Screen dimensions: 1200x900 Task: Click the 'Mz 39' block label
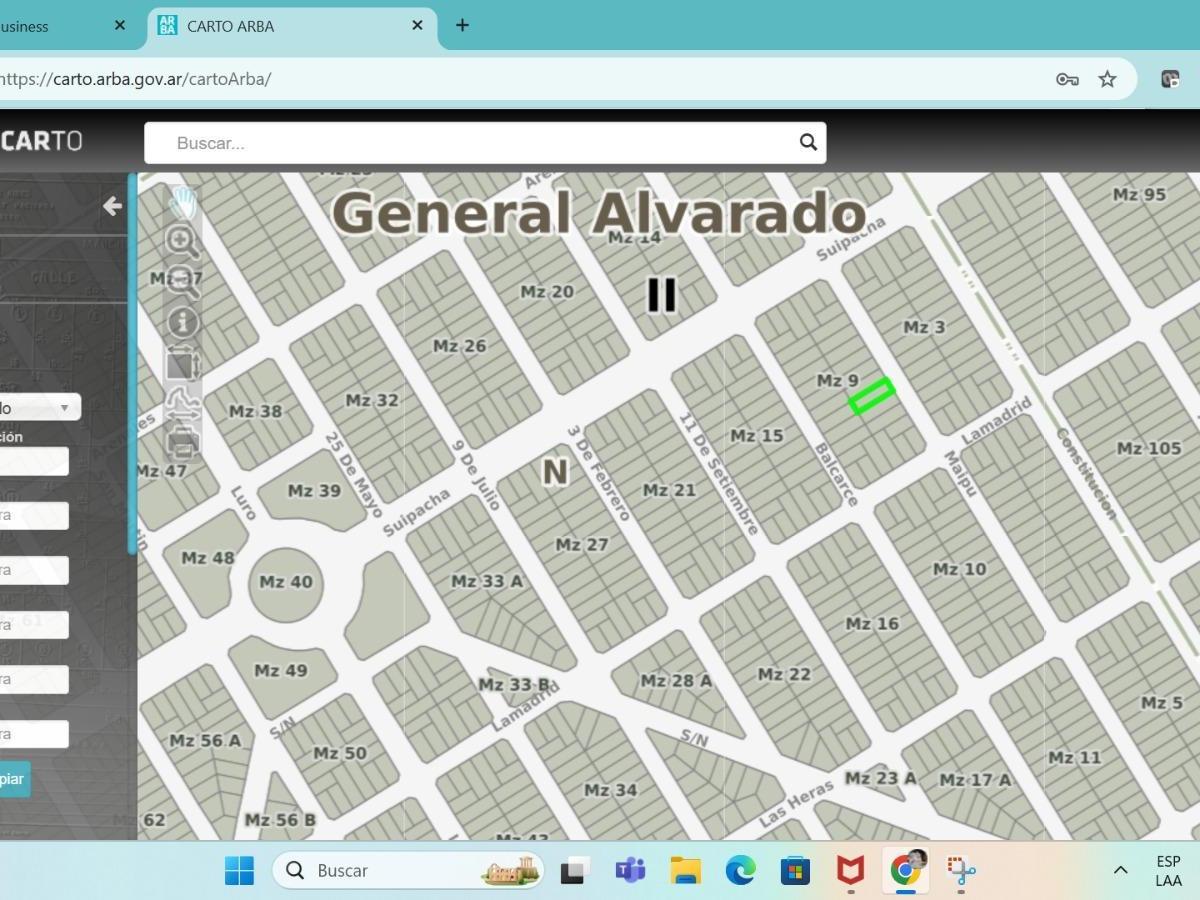point(314,491)
